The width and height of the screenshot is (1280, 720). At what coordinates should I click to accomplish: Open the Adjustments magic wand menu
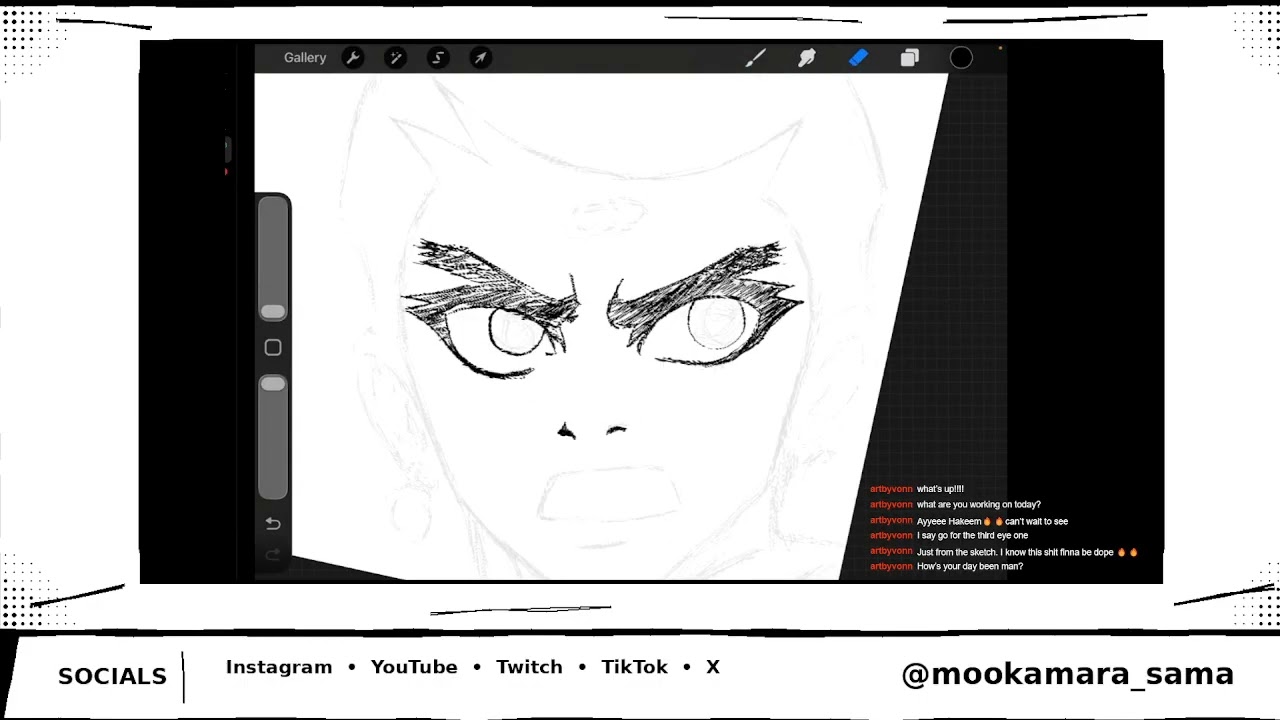pyautogui.click(x=396, y=58)
